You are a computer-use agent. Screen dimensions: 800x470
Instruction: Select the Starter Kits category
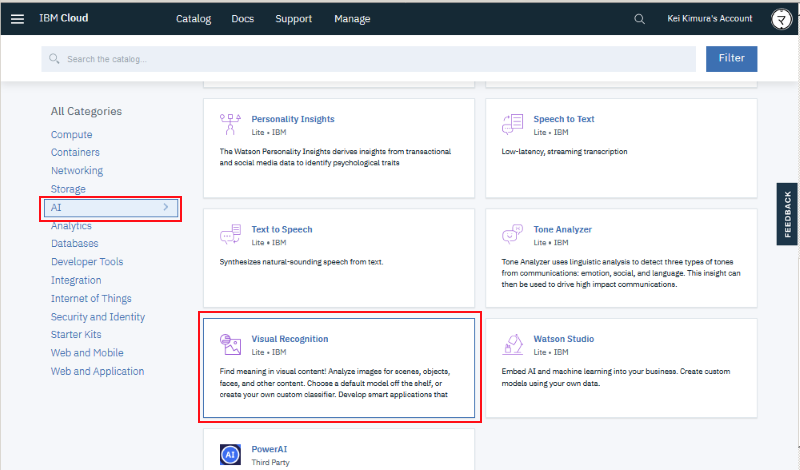click(x=76, y=335)
